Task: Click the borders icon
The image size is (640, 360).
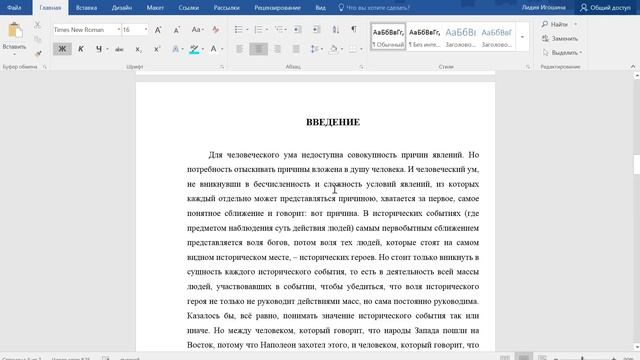Action: click(x=353, y=49)
